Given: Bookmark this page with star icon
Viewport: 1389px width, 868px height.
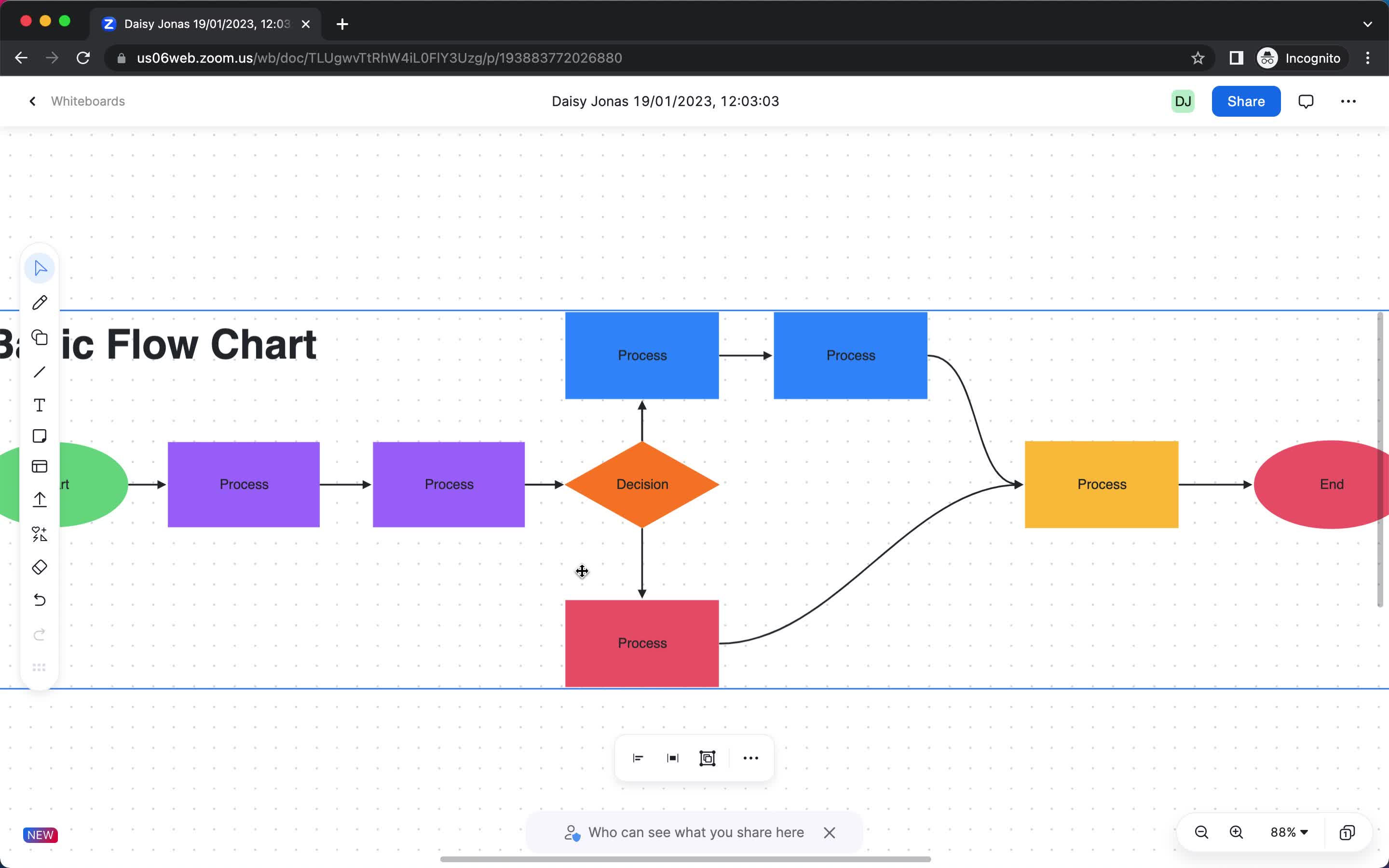Looking at the screenshot, I should [x=1198, y=58].
